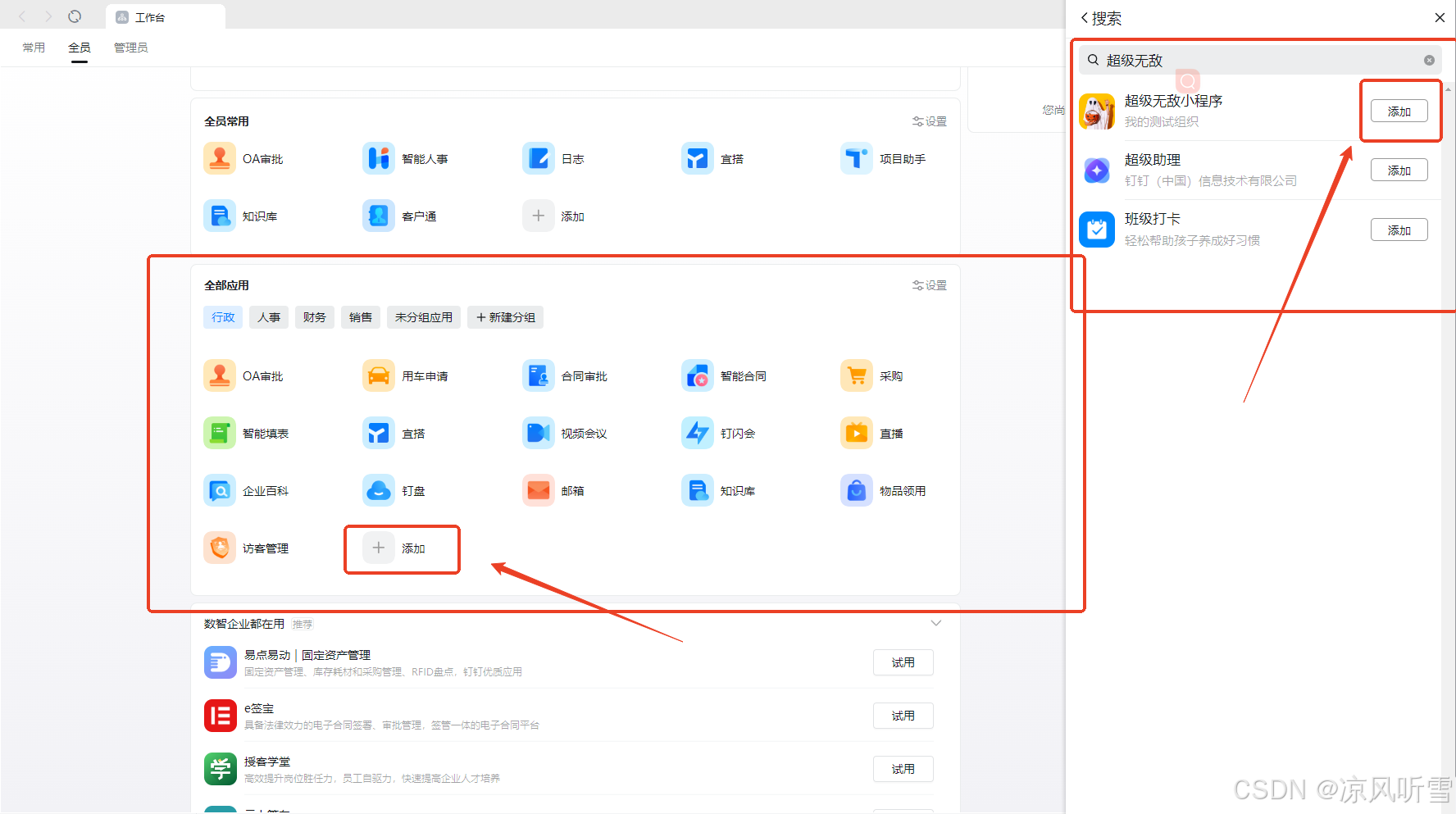Open 项目助手 app icon
Viewport: 1456px width, 814px height.
tap(856, 158)
